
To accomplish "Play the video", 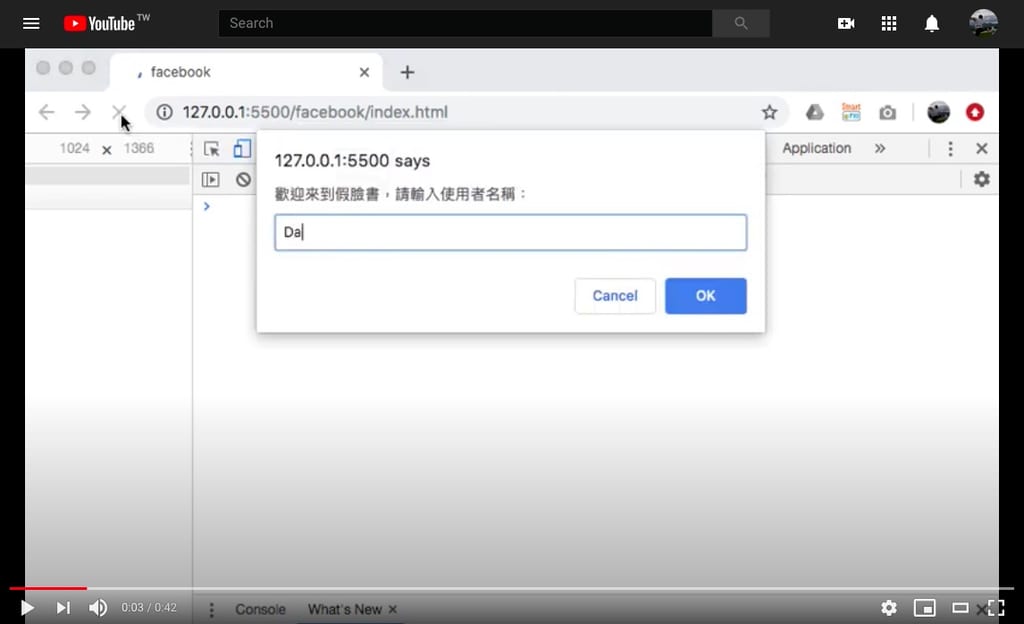I will tap(27, 608).
